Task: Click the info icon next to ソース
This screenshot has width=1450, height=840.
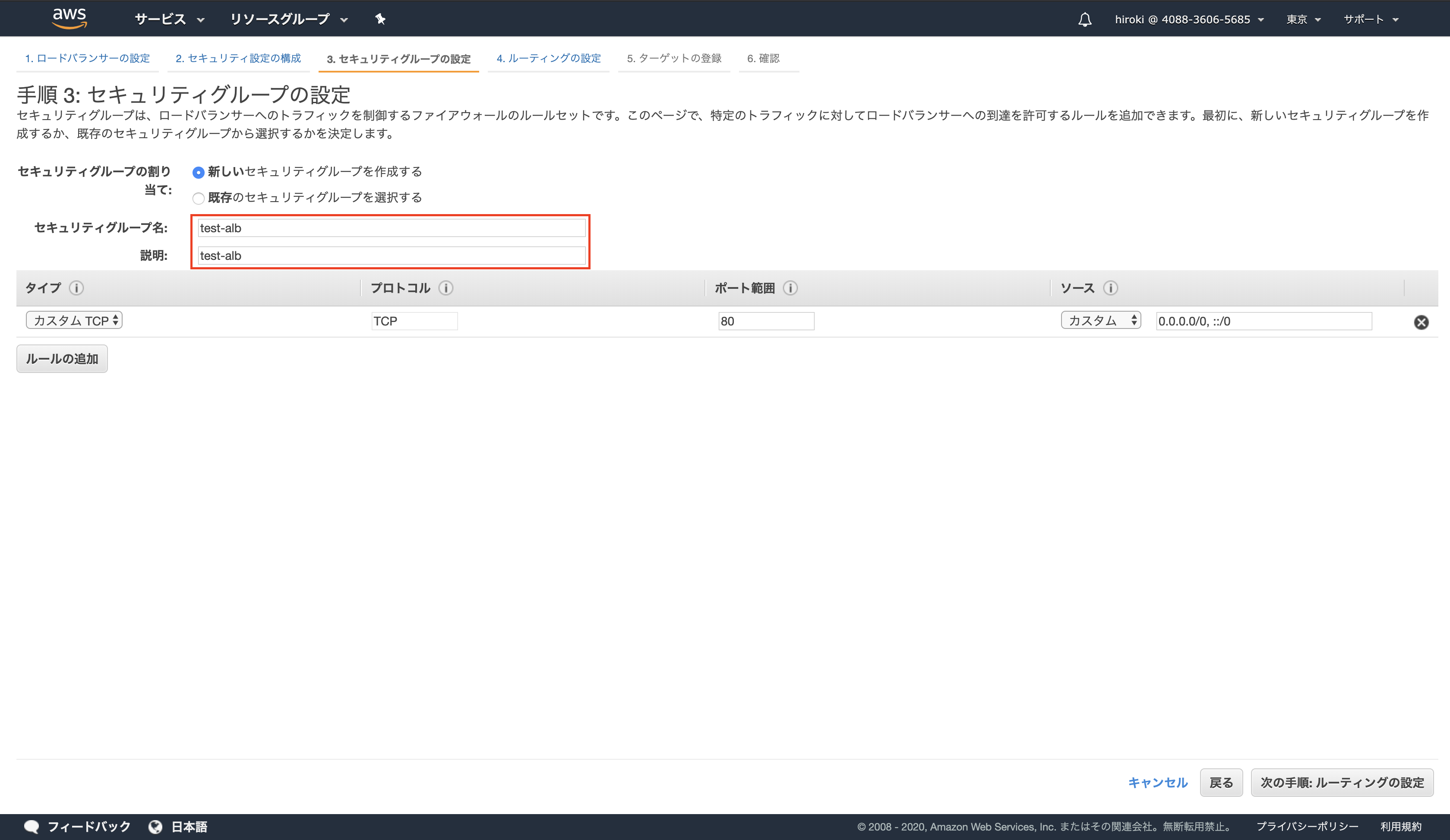Action: [1110, 288]
